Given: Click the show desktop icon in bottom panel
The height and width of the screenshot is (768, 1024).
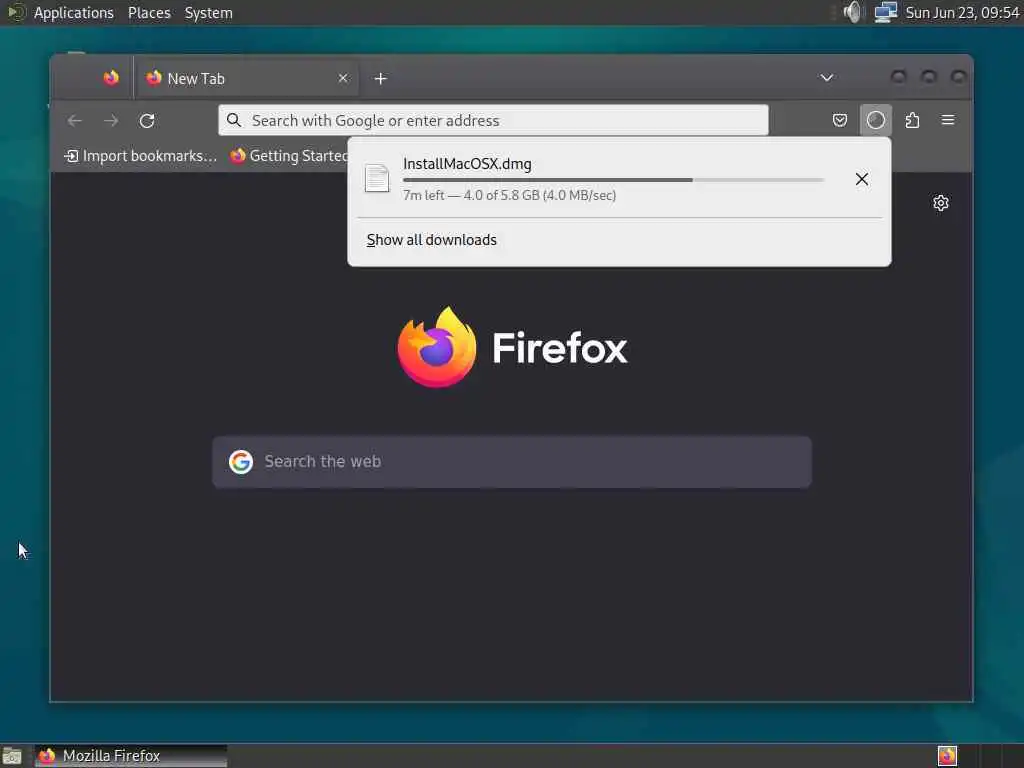Looking at the screenshot, I should point(12,756).
